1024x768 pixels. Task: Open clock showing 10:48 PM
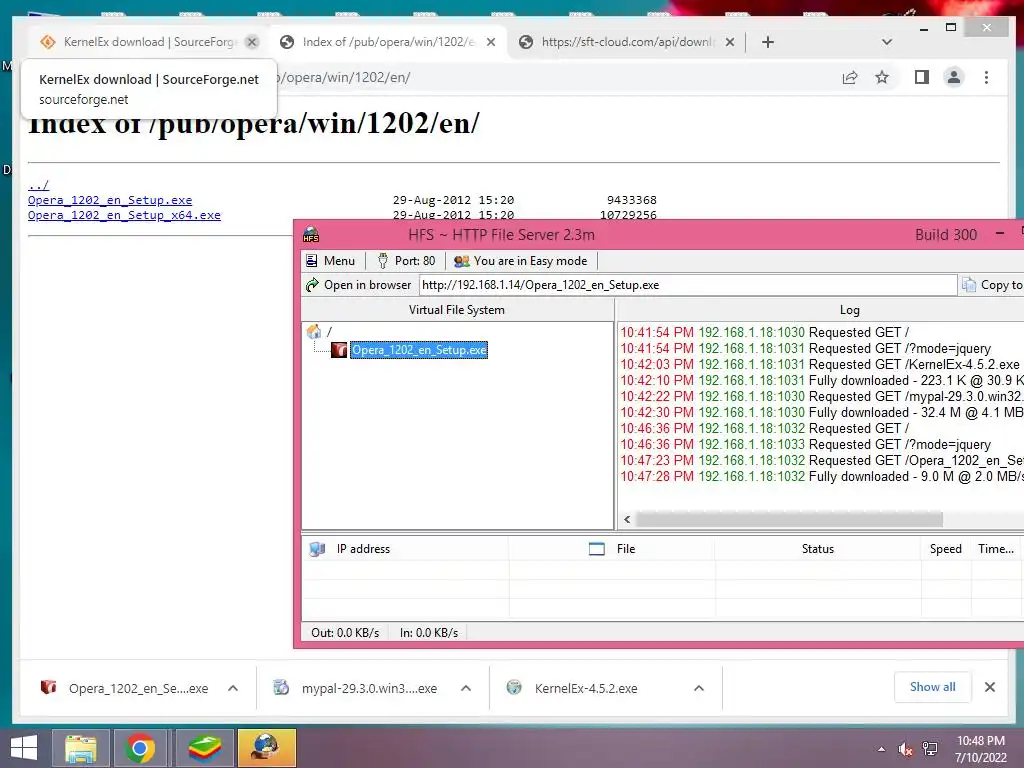click(981, 749)
